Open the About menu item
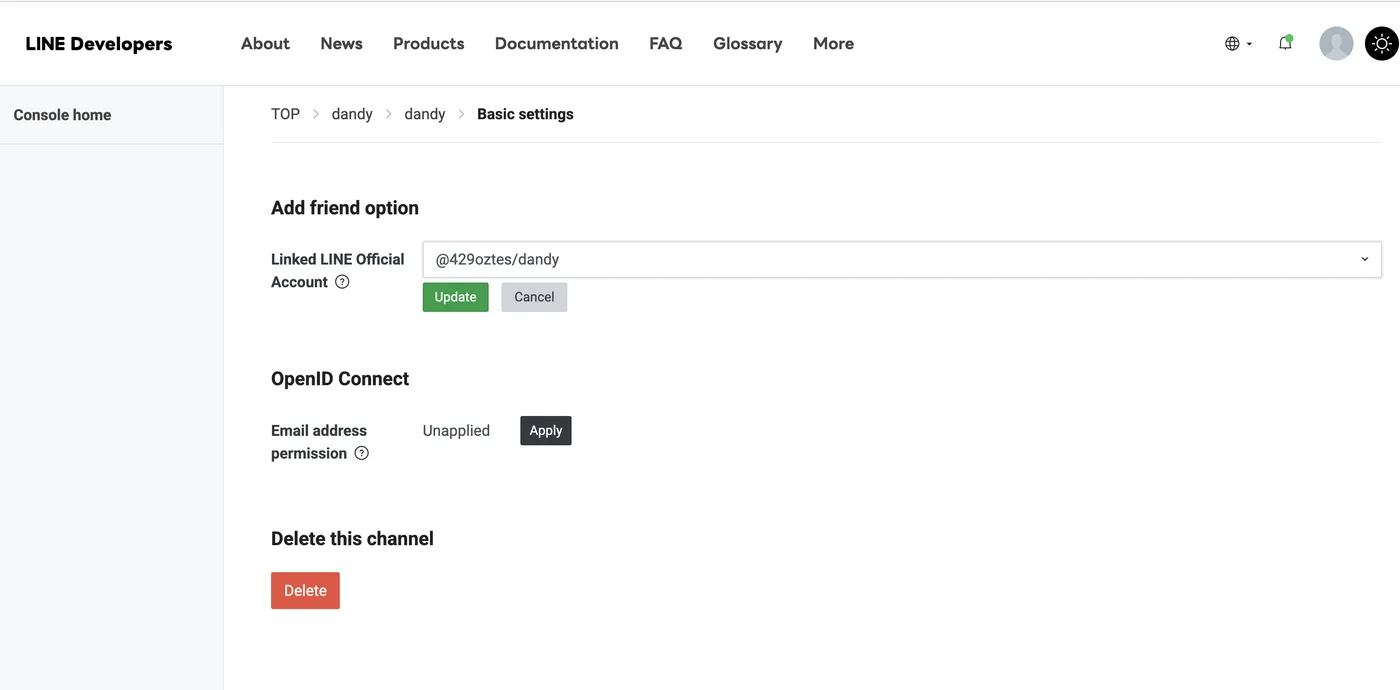This screenshot has height=690, width=1400. (265, 44)
